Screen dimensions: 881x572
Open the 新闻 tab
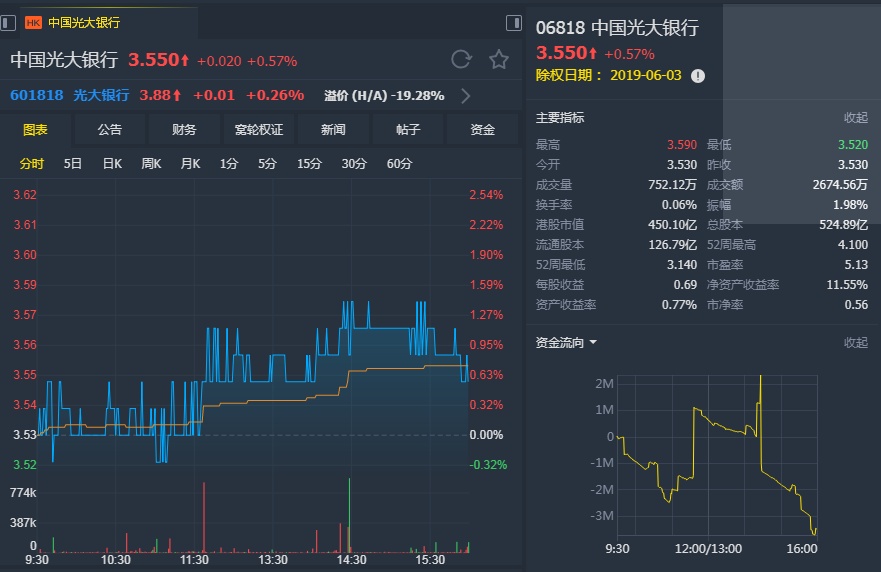point(333,130)
